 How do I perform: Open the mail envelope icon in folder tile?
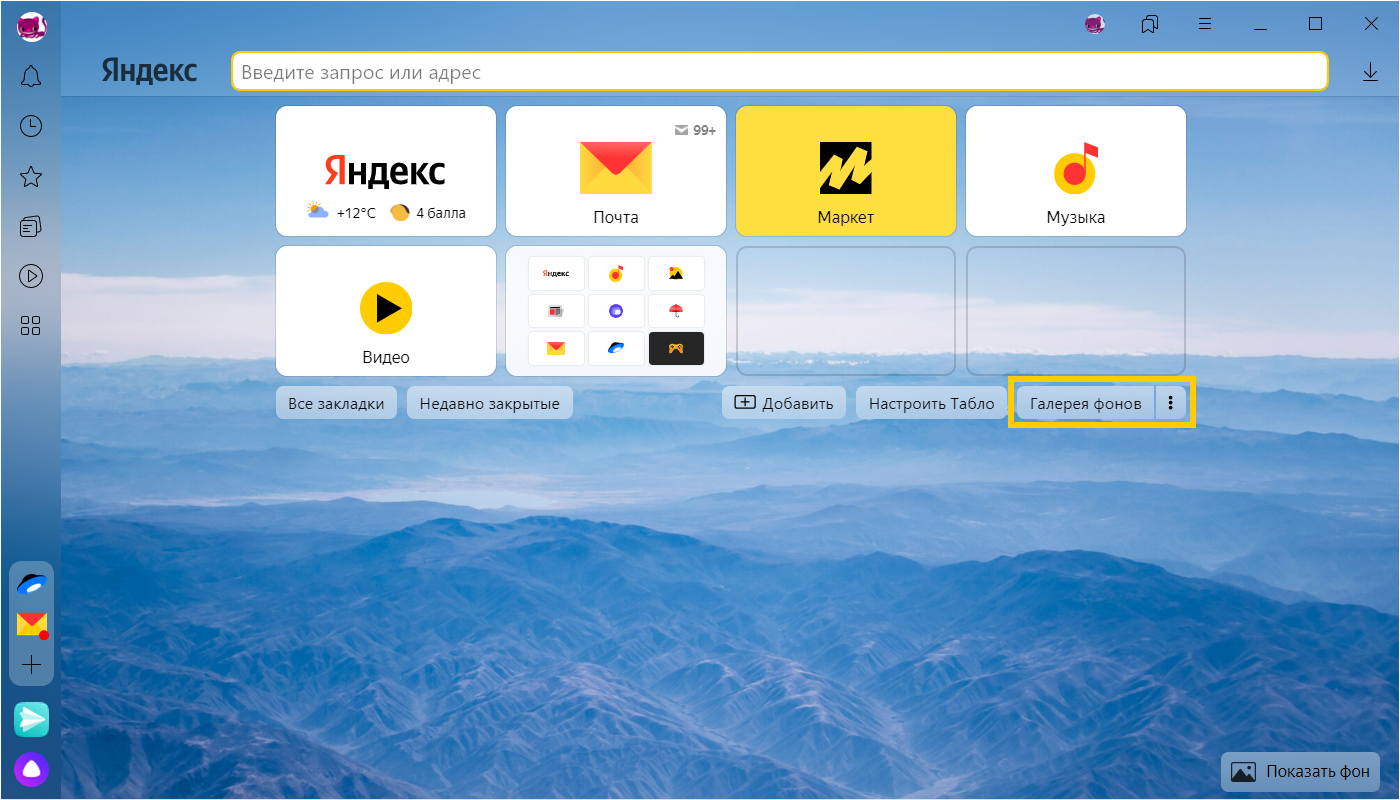point(556,348)
